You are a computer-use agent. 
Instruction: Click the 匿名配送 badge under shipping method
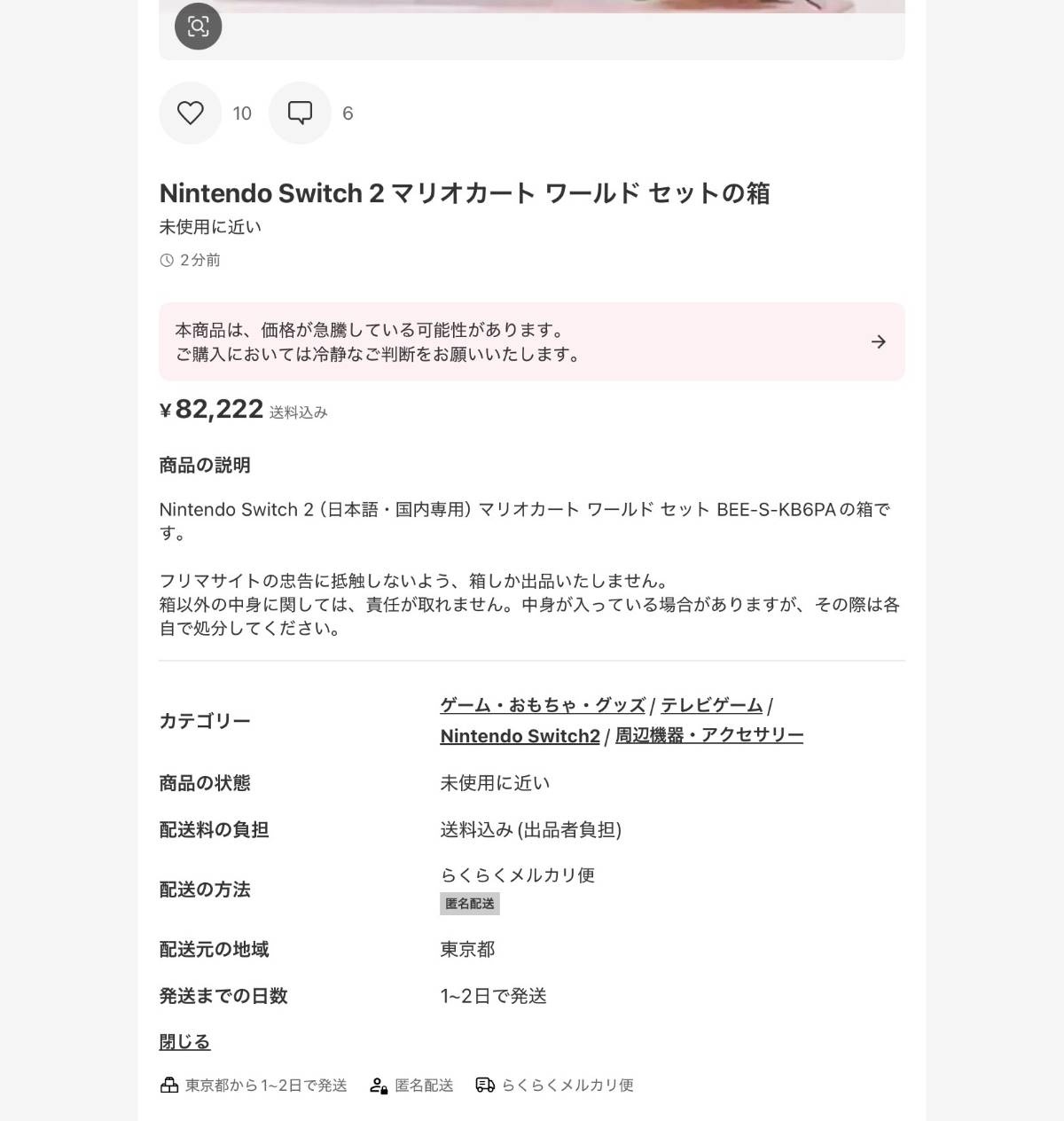pos(470,904)
